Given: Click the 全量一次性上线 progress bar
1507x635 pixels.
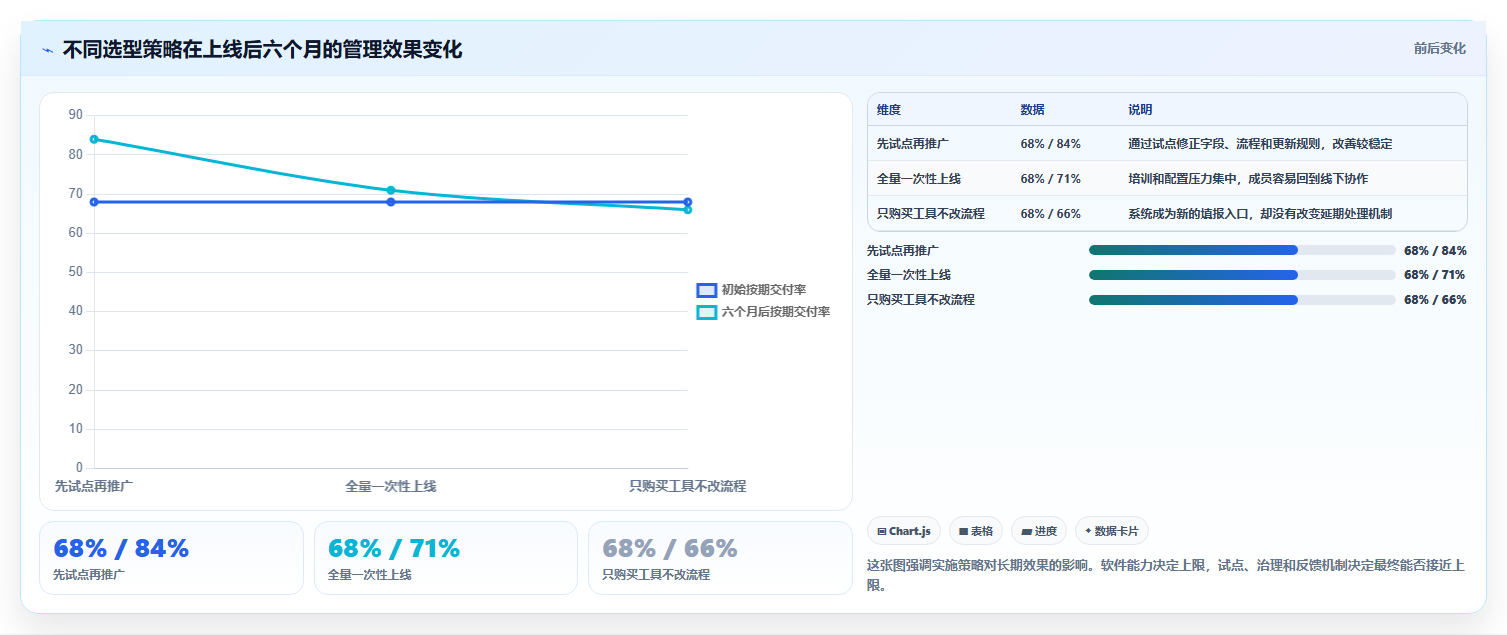Looking at the screenshot, I should point(1242,275).
